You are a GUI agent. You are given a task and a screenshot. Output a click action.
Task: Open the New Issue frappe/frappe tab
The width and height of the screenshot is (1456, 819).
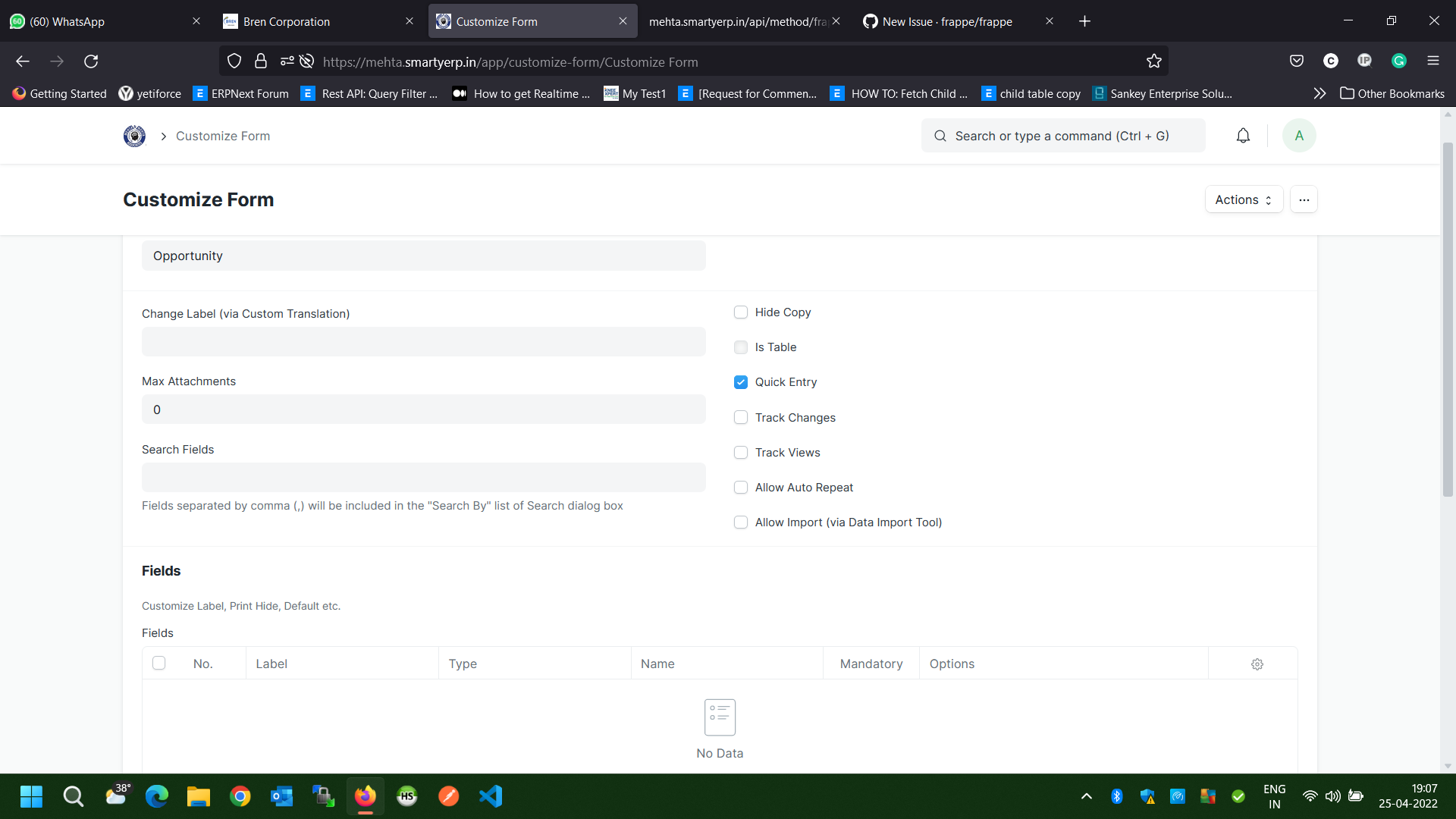coord(946,21)
